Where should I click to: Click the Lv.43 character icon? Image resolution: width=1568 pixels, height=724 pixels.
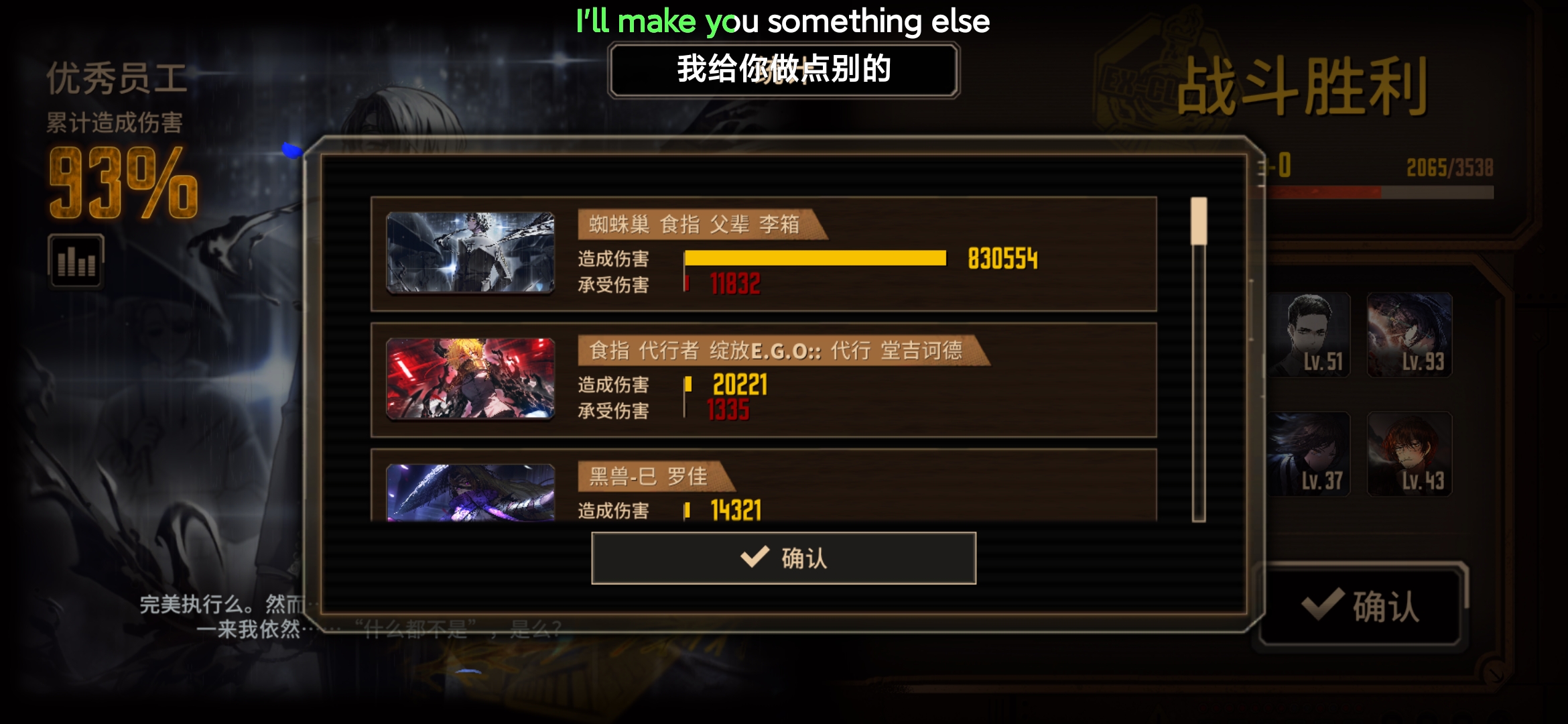[1409, 454]
